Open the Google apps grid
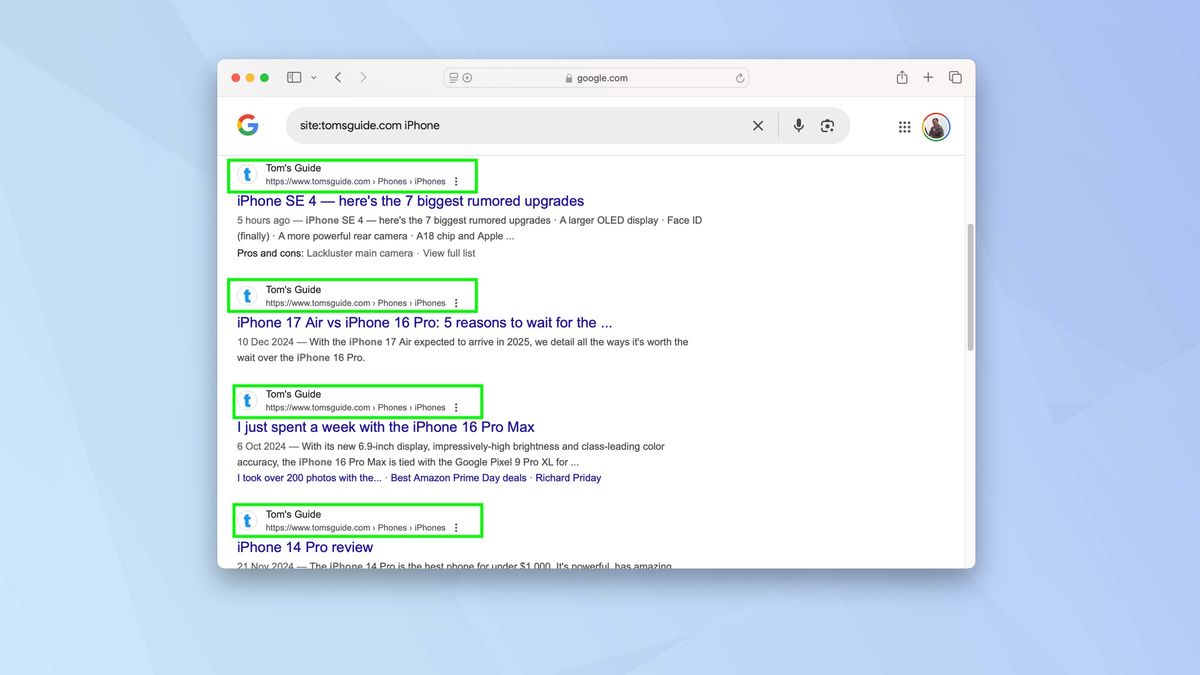The image size is (1200, 675). 904,126
